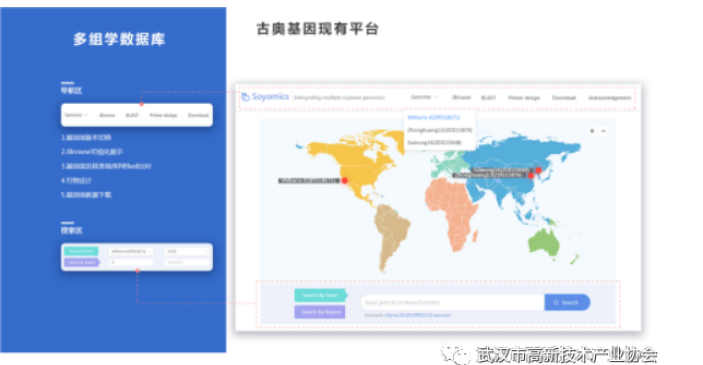Viewport: 703px width, 365px height.
Task: Click Genome in the left panel nav preview
Action: (75, 115)
